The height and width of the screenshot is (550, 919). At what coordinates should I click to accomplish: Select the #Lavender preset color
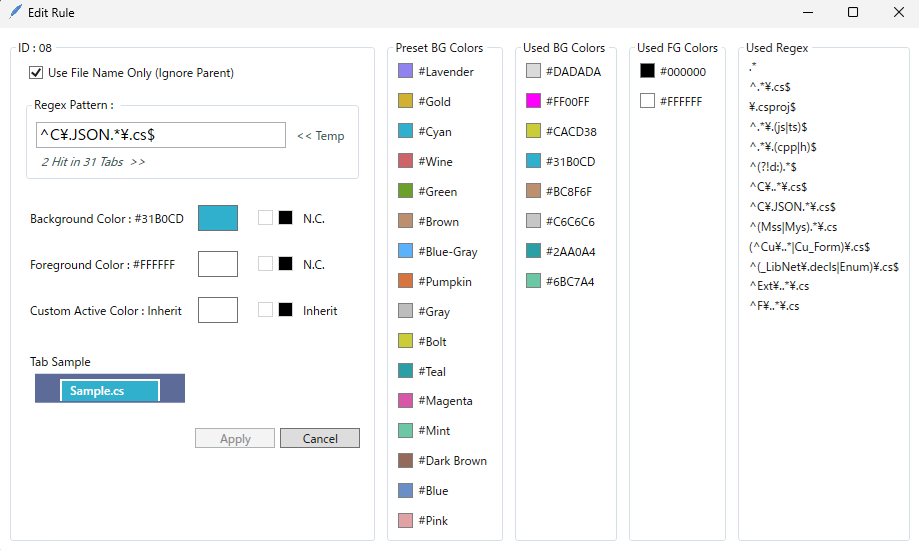pyautogui.click(x=436, y=72)
